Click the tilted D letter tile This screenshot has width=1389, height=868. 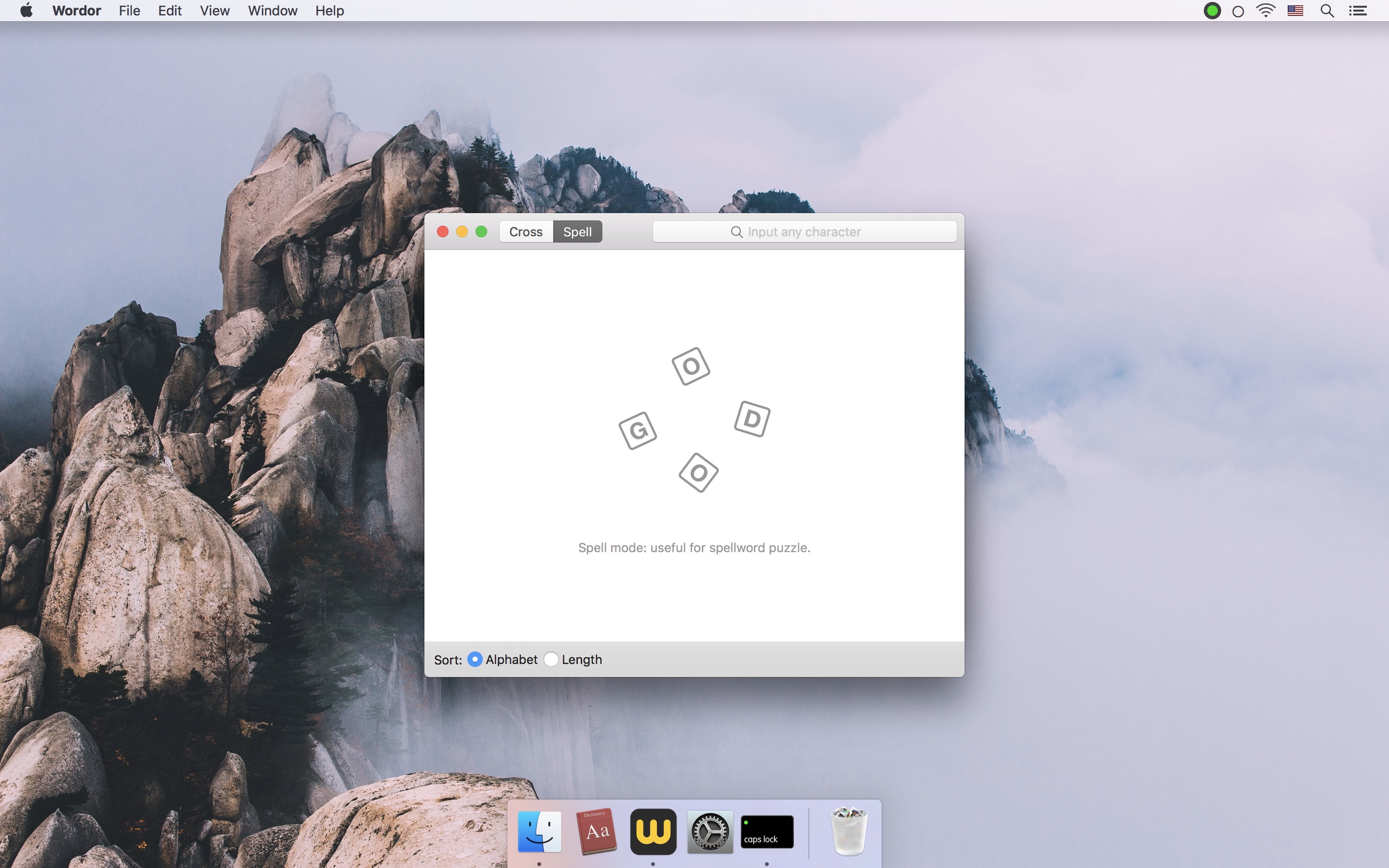[752, 419]
